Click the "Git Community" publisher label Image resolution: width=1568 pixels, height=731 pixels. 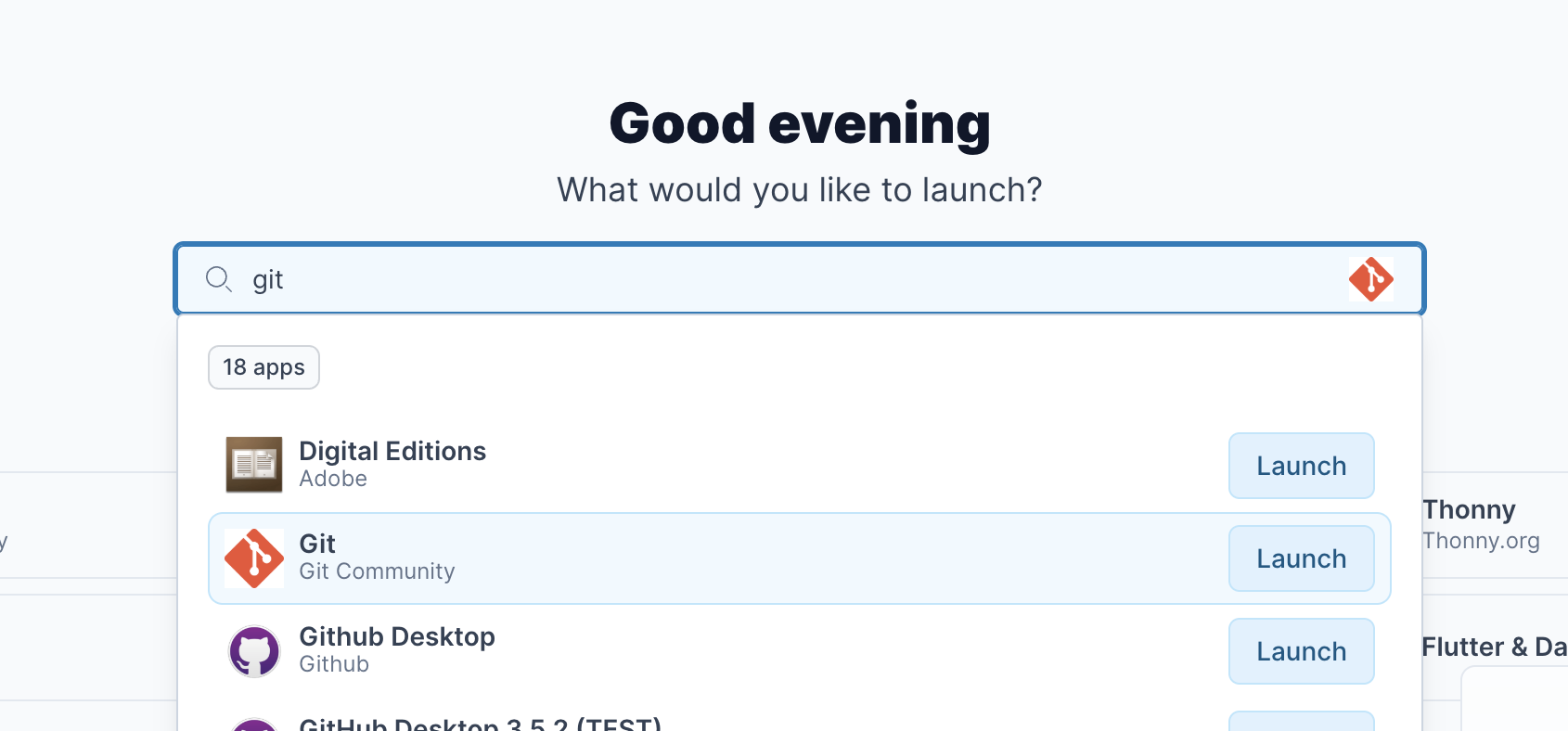[377, 571]
